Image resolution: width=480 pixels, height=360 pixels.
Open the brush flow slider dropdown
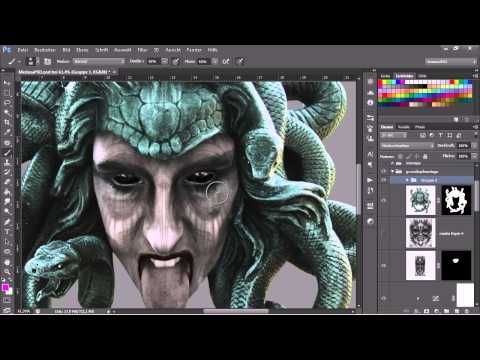(x=215, y=61)
